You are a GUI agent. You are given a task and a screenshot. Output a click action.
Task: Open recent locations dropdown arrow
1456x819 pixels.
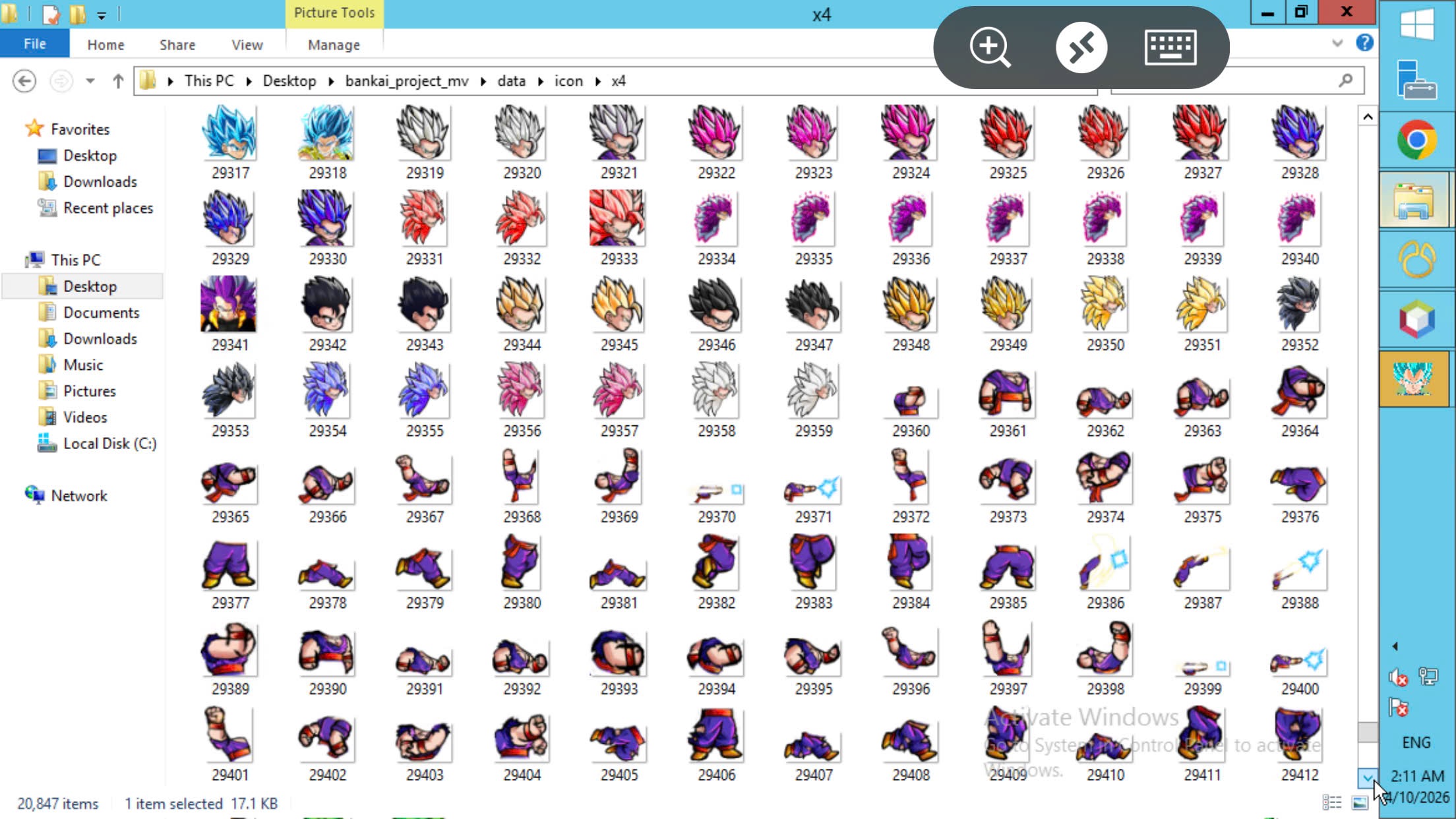[90, 81]
